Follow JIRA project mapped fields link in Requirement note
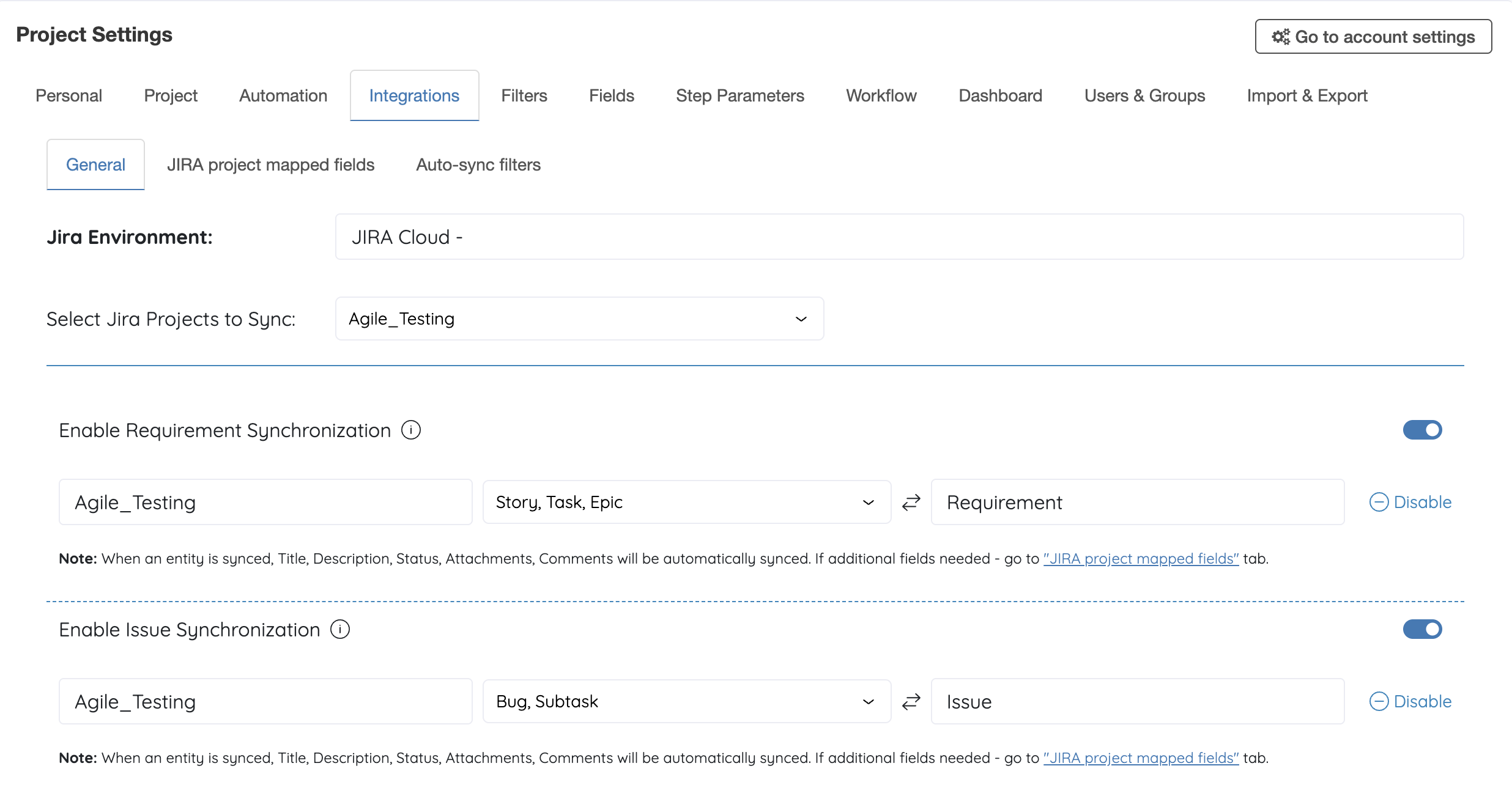This screenshot has width=1512, height=796. tap(1141, 559)
